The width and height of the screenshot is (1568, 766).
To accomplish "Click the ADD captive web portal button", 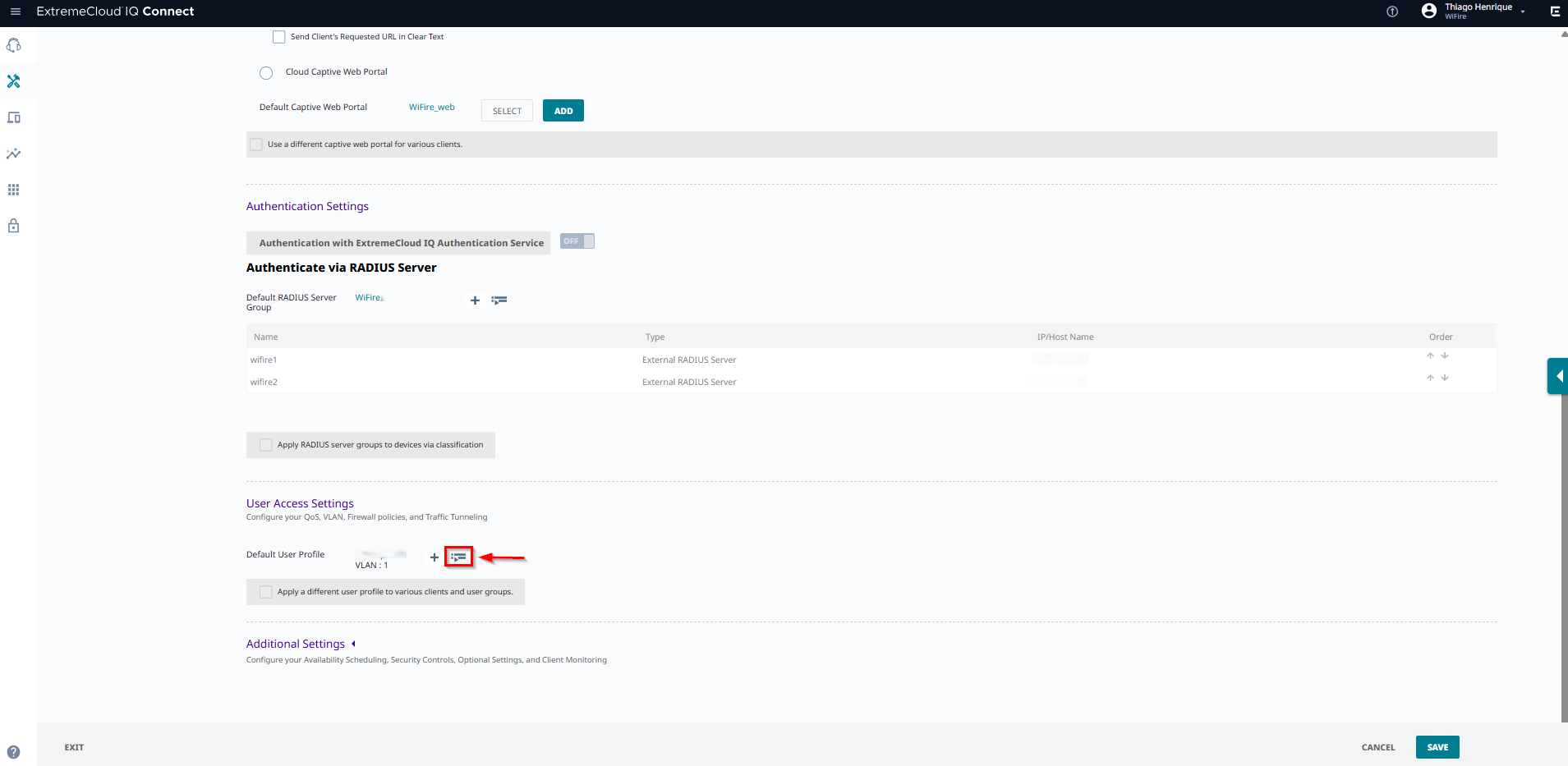I will pos(563,111).
